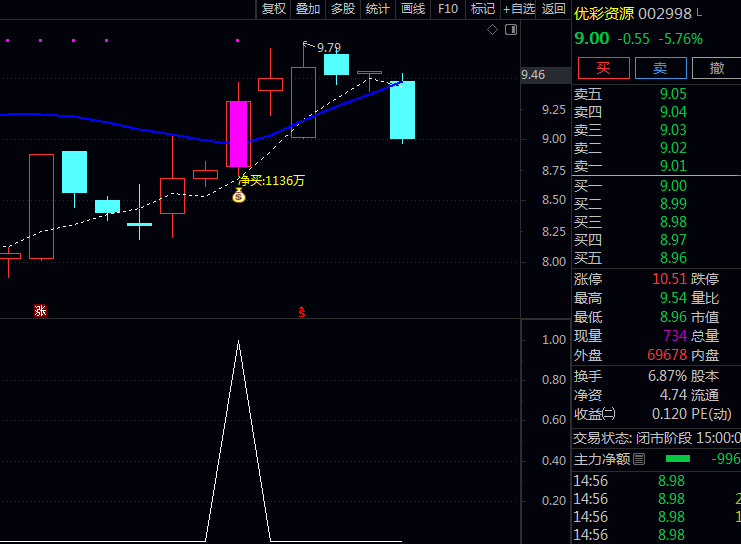Open F10 company information
The height and width of the screenshot is (544, 741).
448,9
